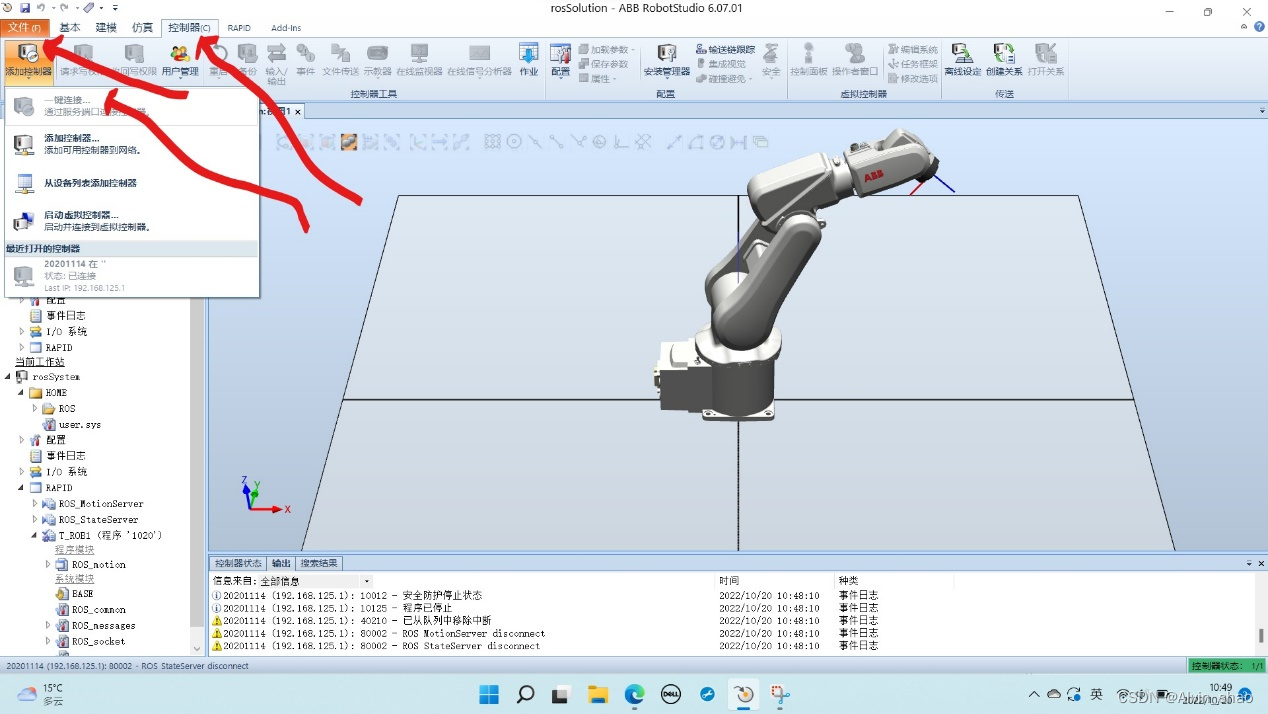Switch to the 仿真 (Simulation) ribbon tab
The image size is (1268, 714).
click(142, 27)
